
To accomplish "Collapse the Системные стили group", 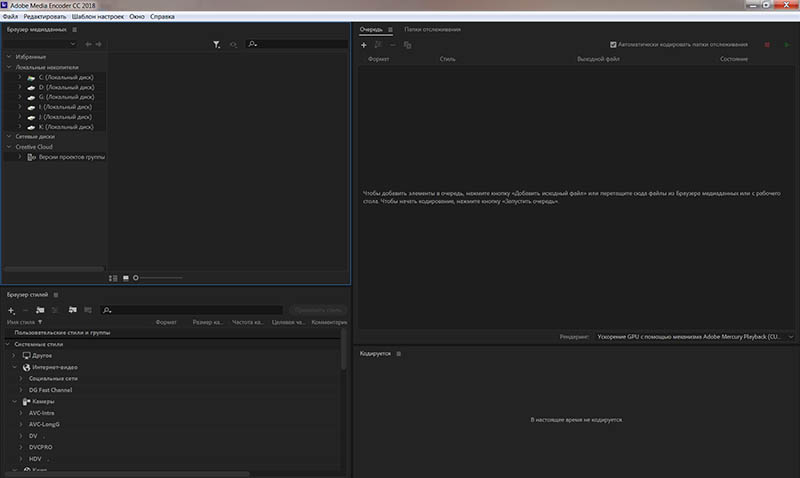I will 8,344.
